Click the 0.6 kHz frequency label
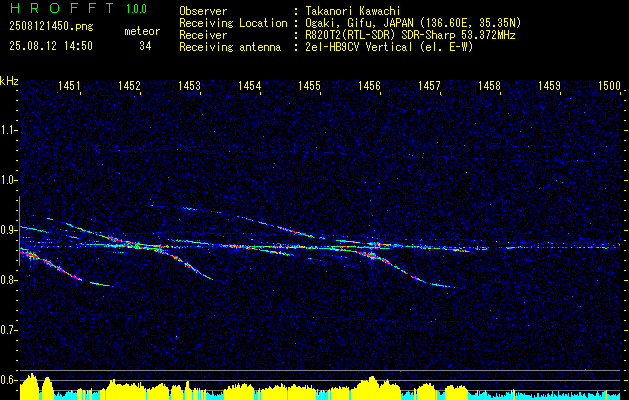This screenshot has height=400, width=629. coord(9,380)
